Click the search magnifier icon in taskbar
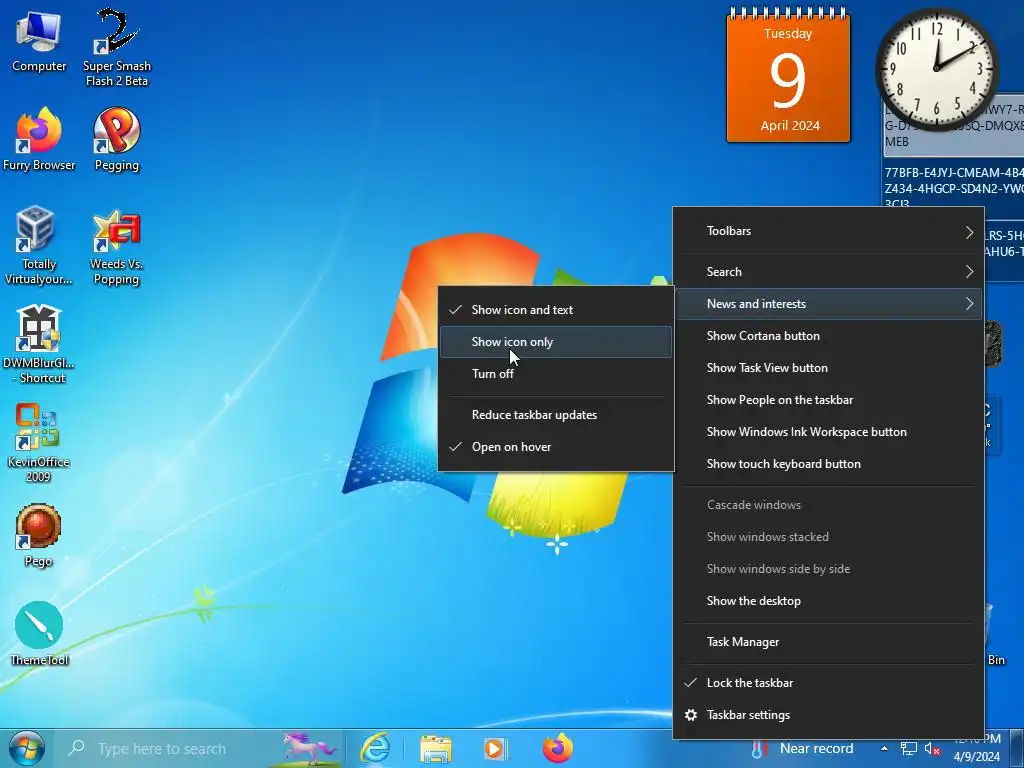 [x=76, y=748]
